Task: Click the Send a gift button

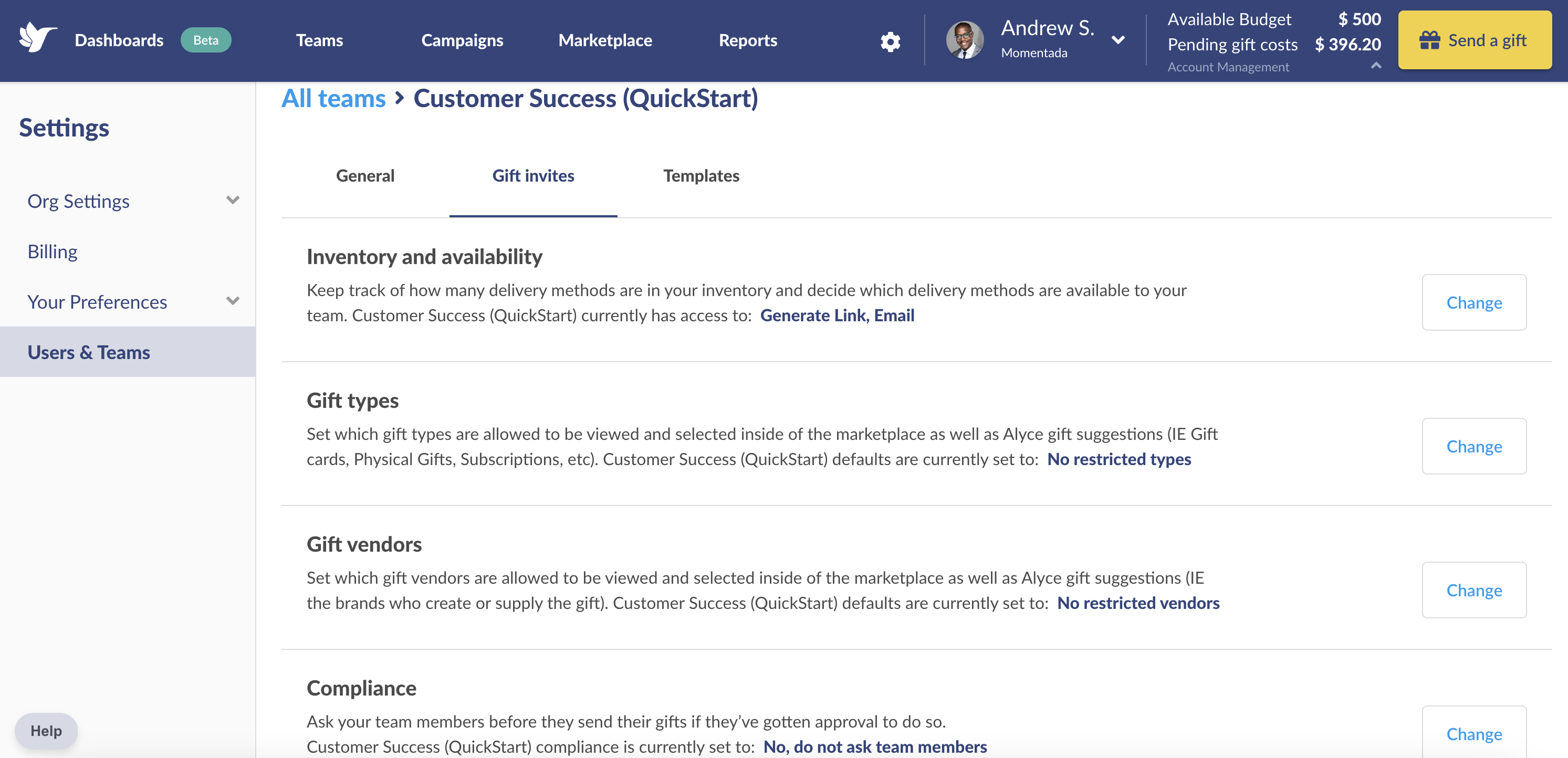Action: (1474, 40)
